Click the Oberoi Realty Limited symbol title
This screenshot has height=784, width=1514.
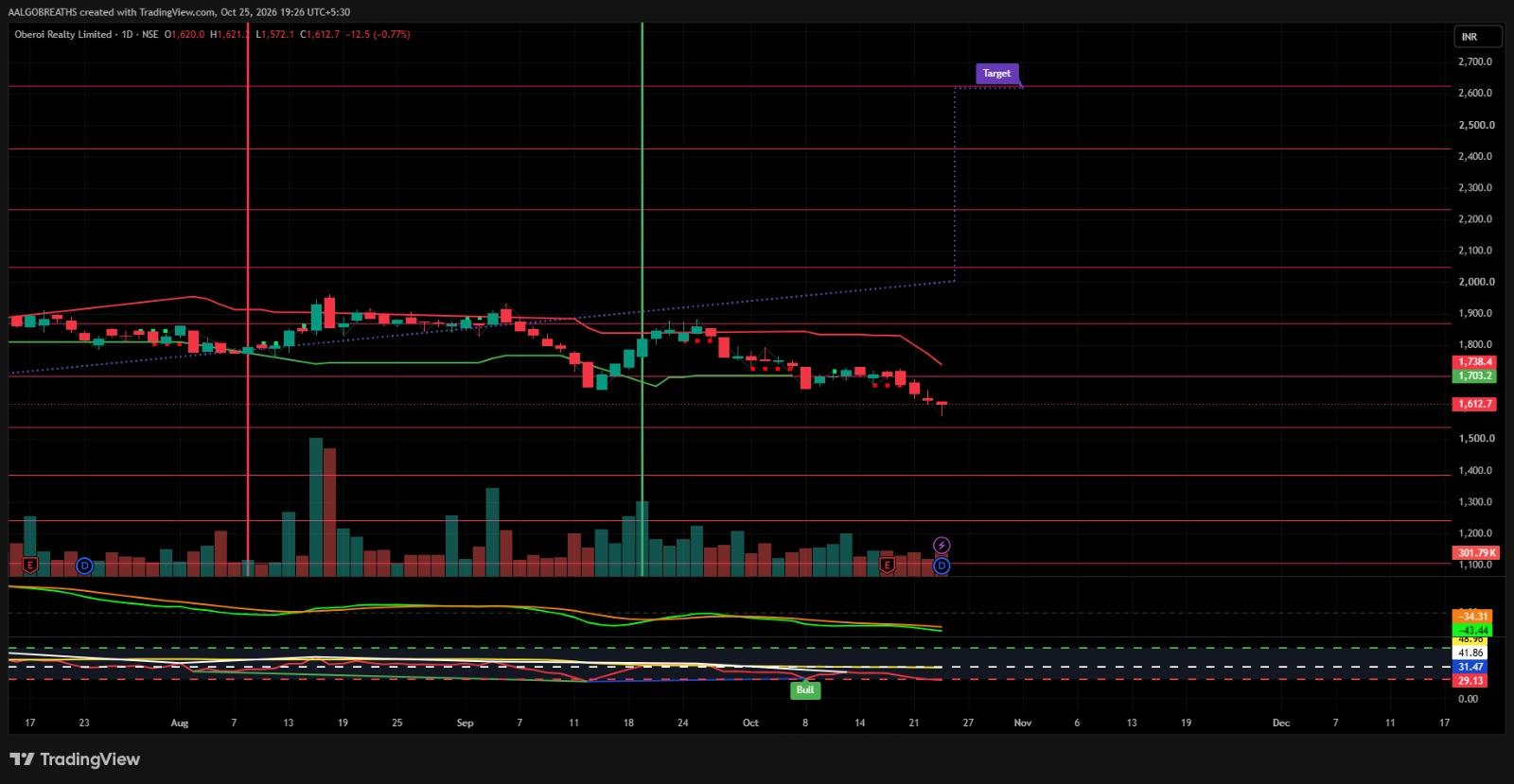63,34
